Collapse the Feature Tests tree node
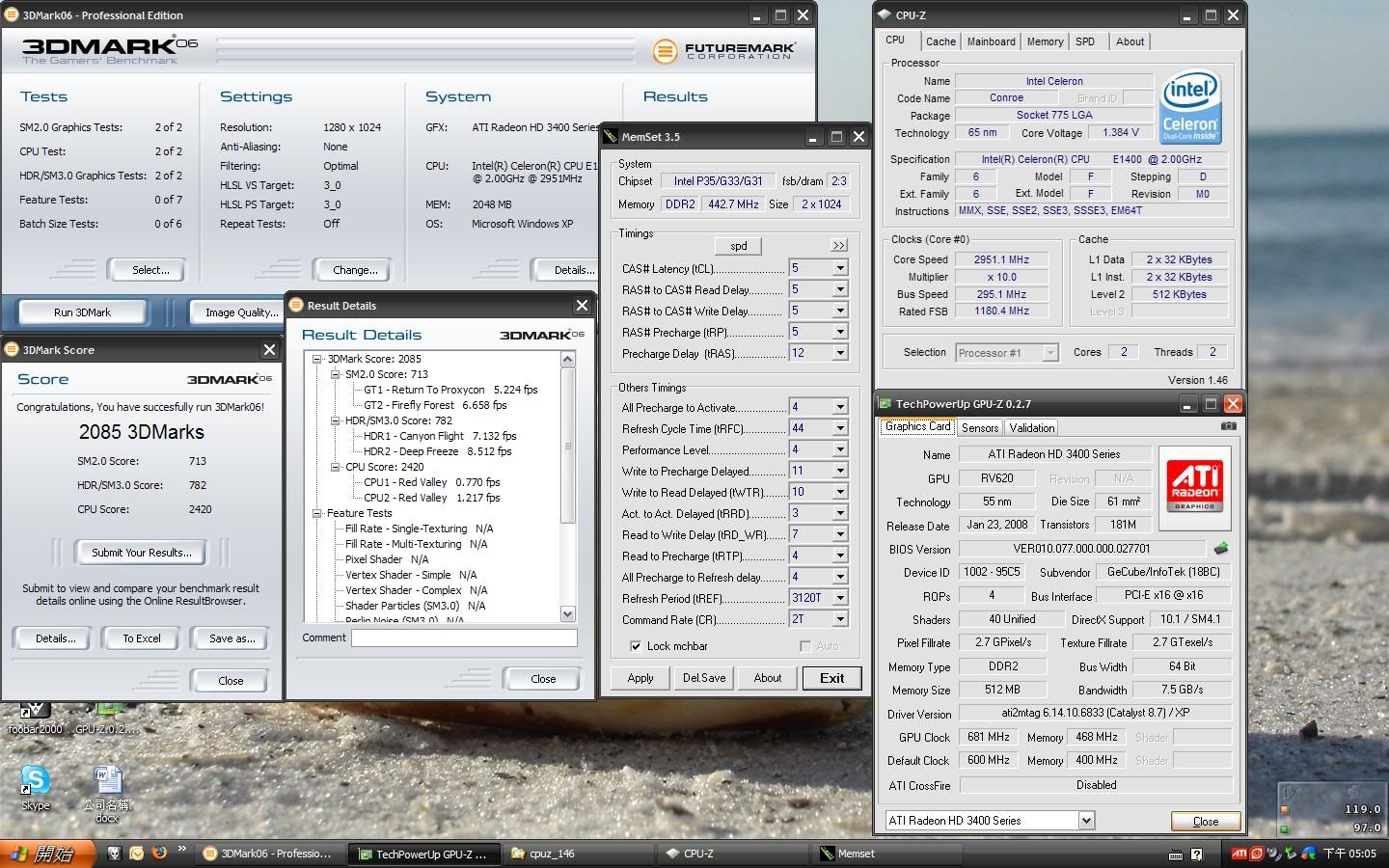The width and height of the screenshot is (1389, 868). [317, 513]
